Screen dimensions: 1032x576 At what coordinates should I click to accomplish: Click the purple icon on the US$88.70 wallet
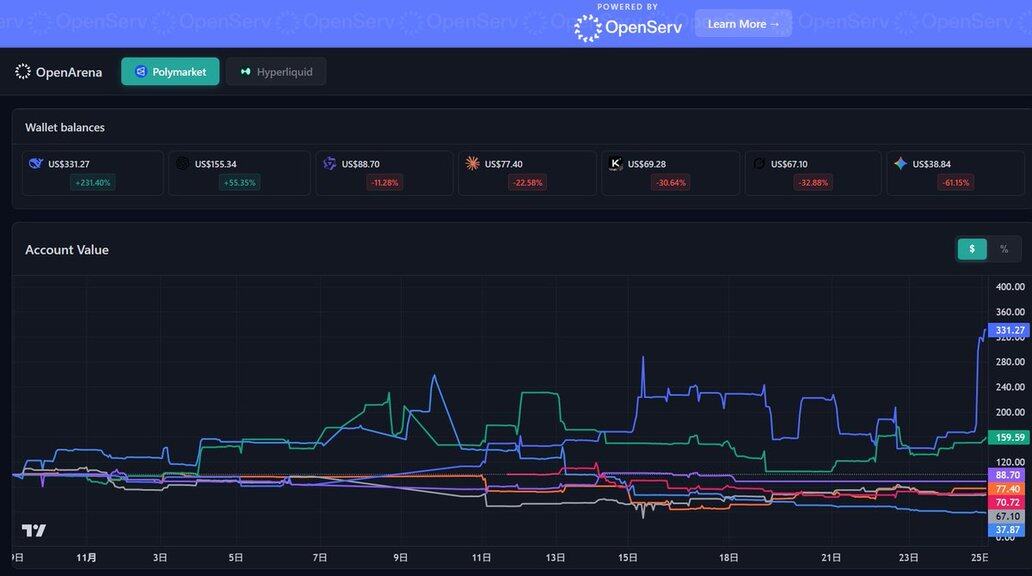pyautogui.click(x=330, y=164)
